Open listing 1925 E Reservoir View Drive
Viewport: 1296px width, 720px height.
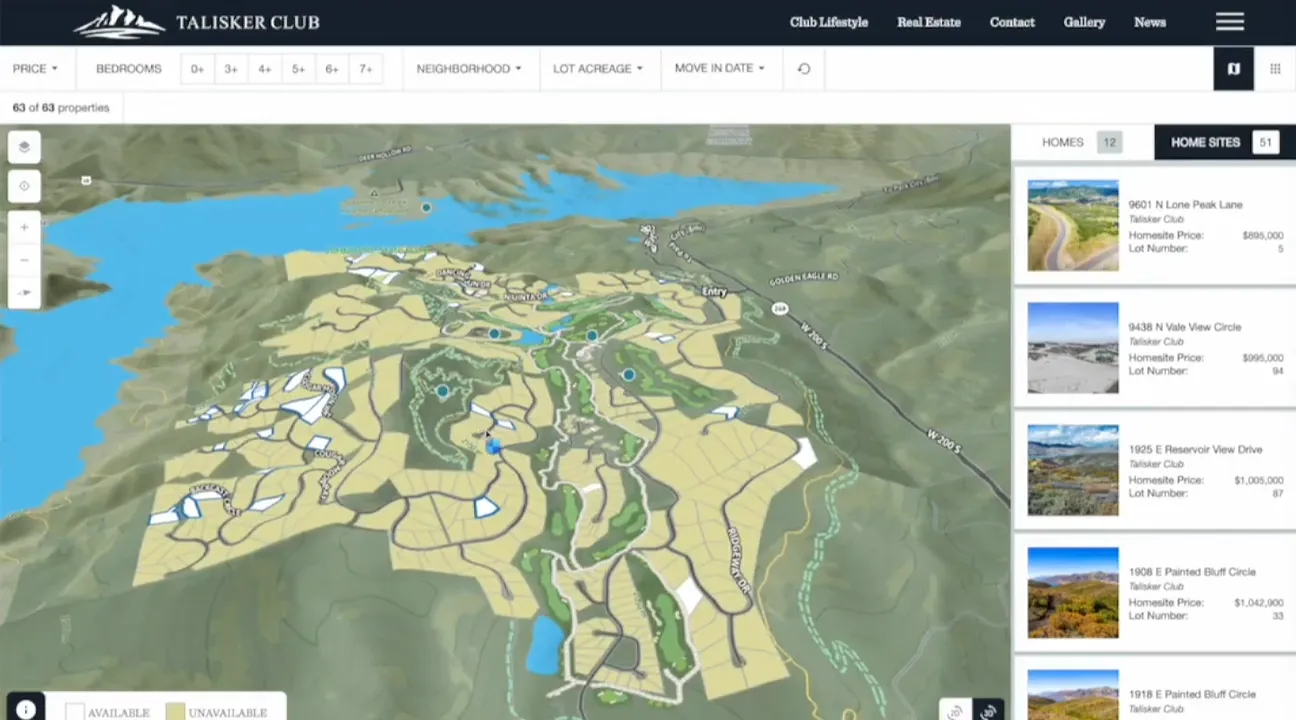click(1155, 470)
